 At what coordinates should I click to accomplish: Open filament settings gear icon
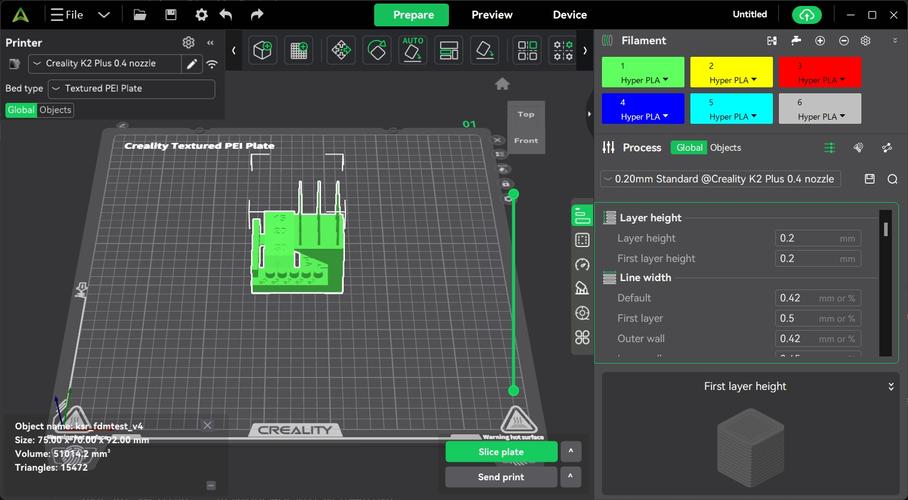coord(866,41)
